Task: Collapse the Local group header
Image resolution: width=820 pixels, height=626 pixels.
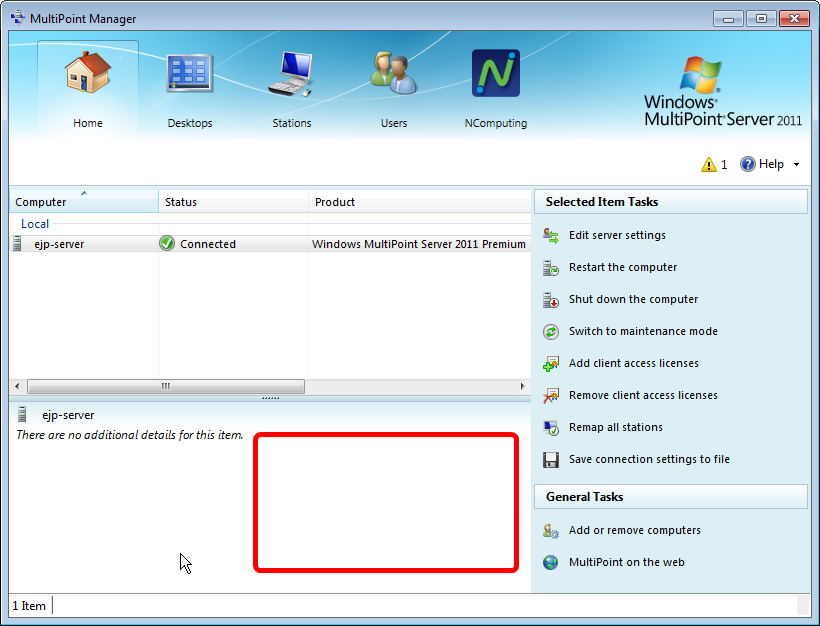Action: [35, 223]
